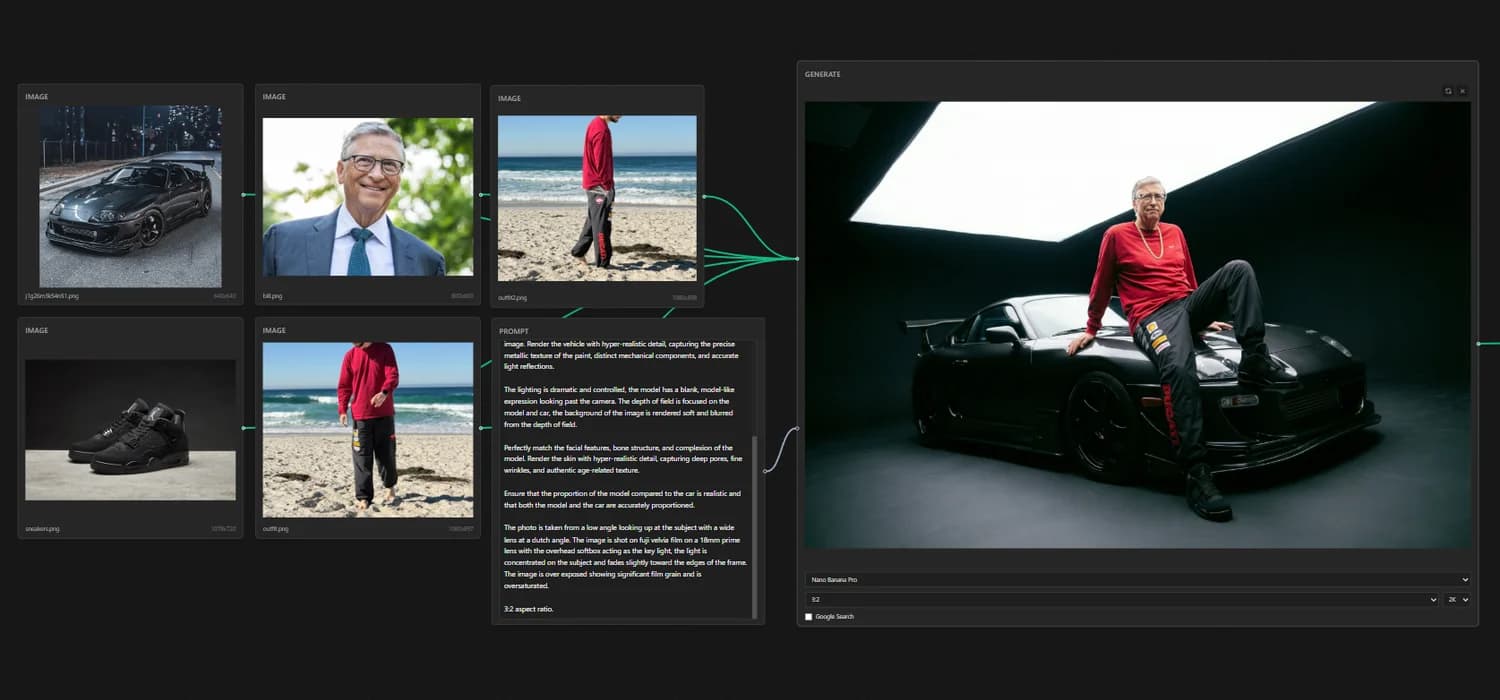
Task: Click the output port of the outfit.png node
Action: point(481,428)
